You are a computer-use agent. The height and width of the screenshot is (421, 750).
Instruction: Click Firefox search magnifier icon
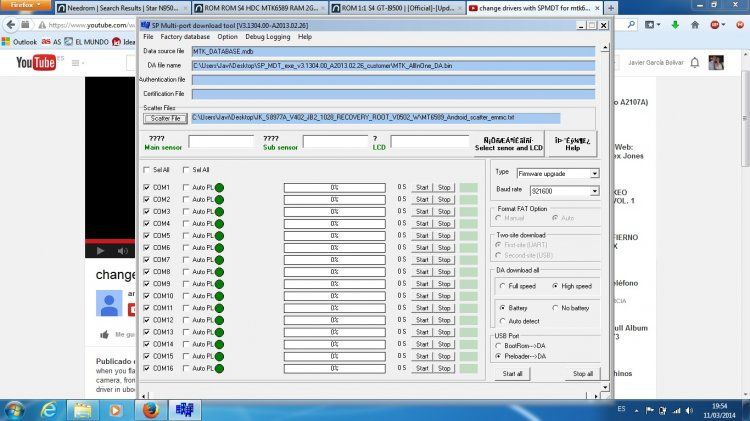[631, 24]
